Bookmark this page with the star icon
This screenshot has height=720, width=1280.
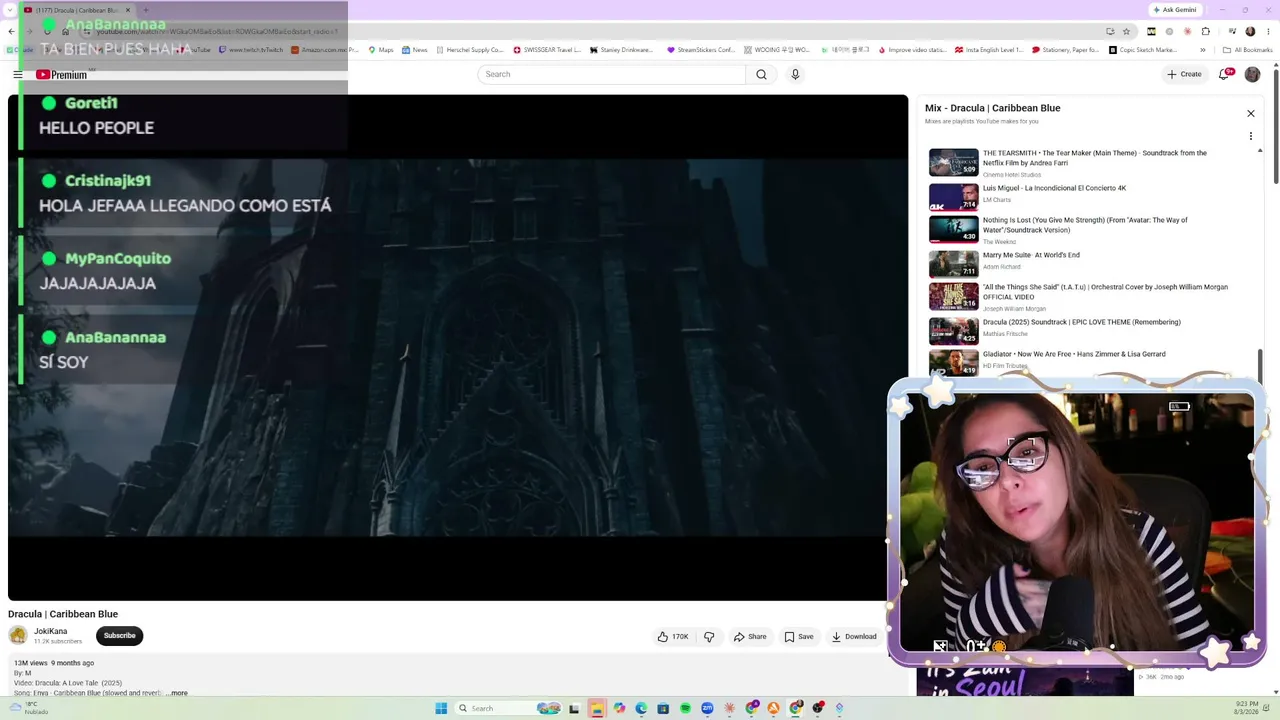click(1126, 31)
